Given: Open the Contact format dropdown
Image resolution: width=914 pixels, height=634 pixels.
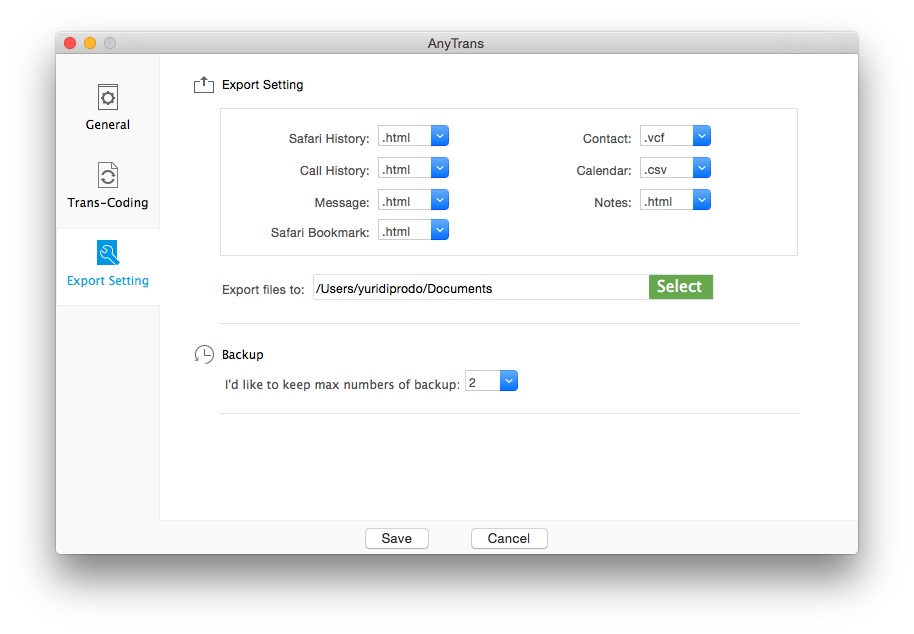Looking at the screenshot, I should pyautogui.click(x=675, y=137).
